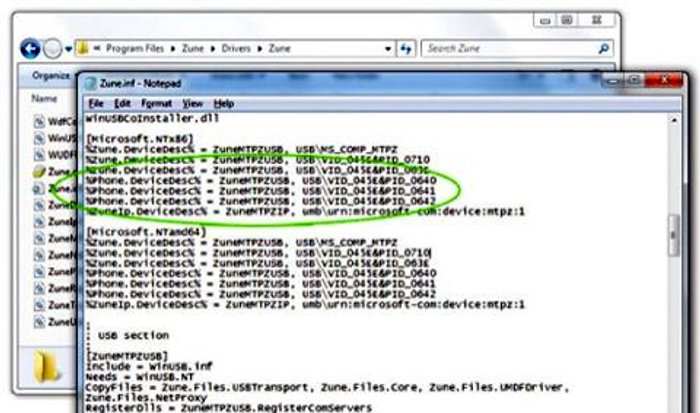Open the File menu in Notepad
Image resolution: width=700 pixels, height=413 pixels.
tap(96, 104)
